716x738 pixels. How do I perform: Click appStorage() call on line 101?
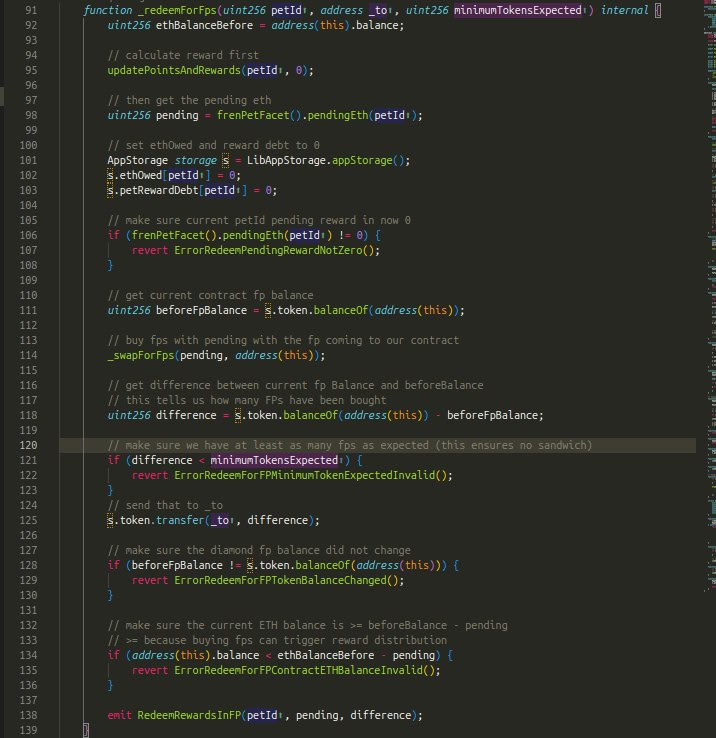pos(371,160)
